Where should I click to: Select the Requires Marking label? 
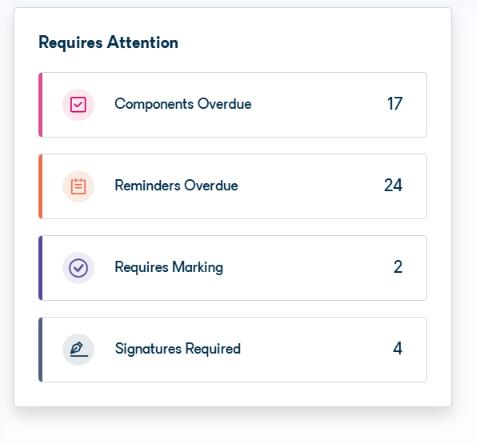point(169,267)
